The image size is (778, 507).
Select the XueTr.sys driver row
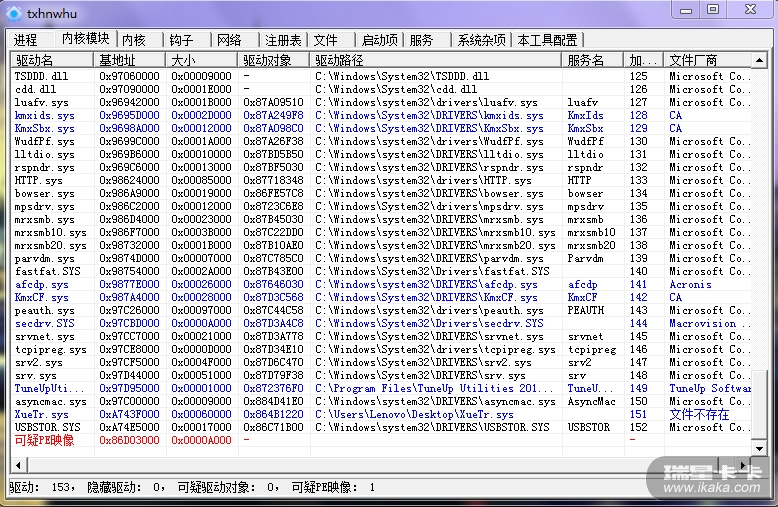click(381, 414)
